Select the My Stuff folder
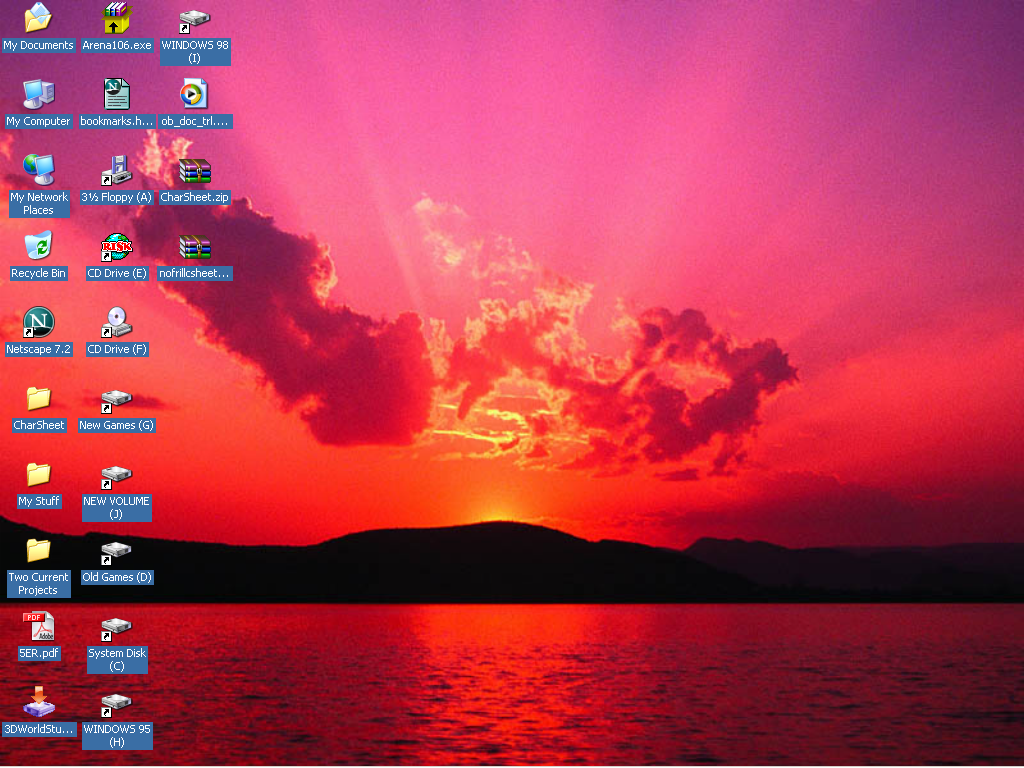 (x=38, y=474)
